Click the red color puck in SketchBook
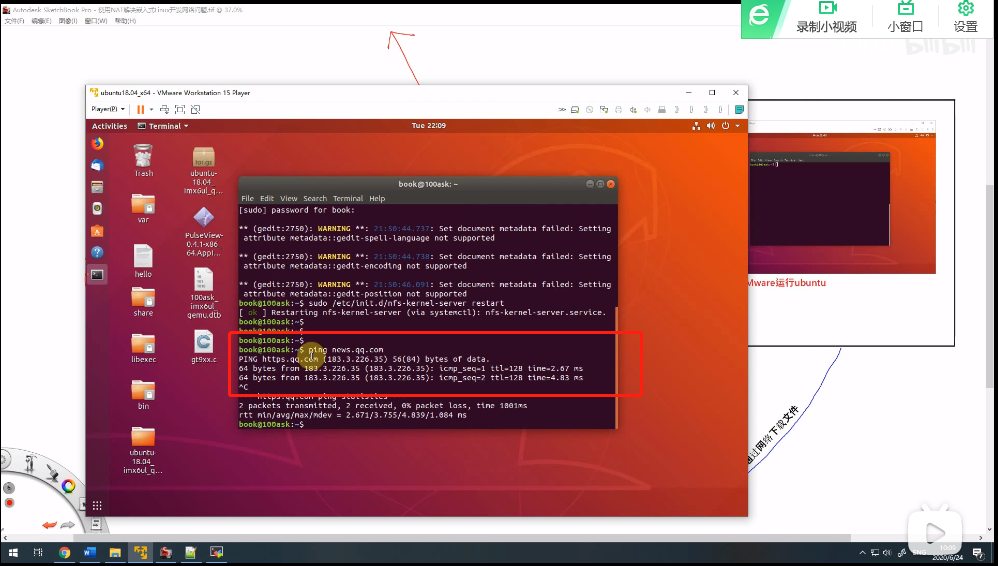Screen dimensions: 998x566 pos(9,503)
